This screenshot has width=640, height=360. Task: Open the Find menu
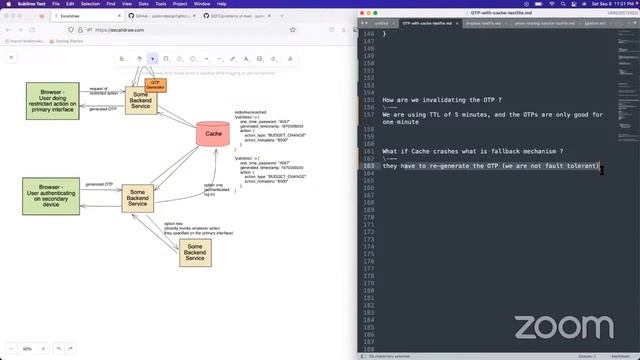(111, 4)
